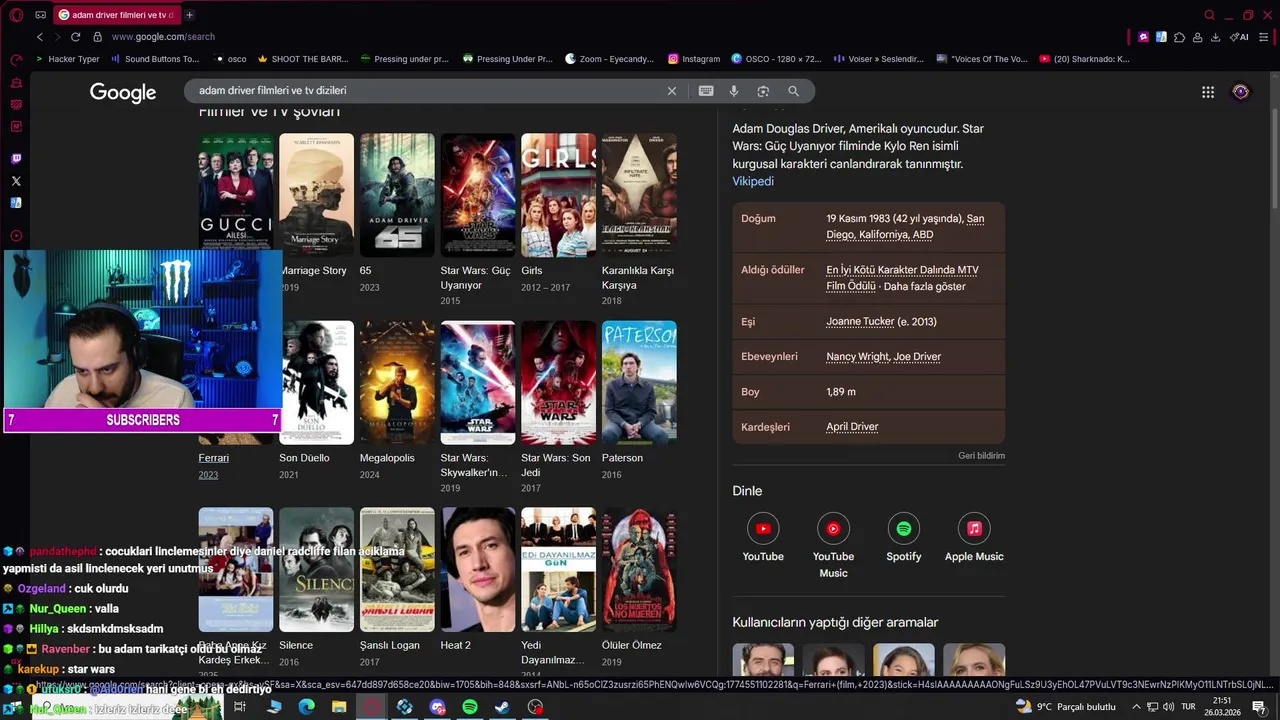The width and height of the screenshot is (1280, 720).
Task: Open Spotify from the Windows taskbar
Action: click(x=470, y=707)
